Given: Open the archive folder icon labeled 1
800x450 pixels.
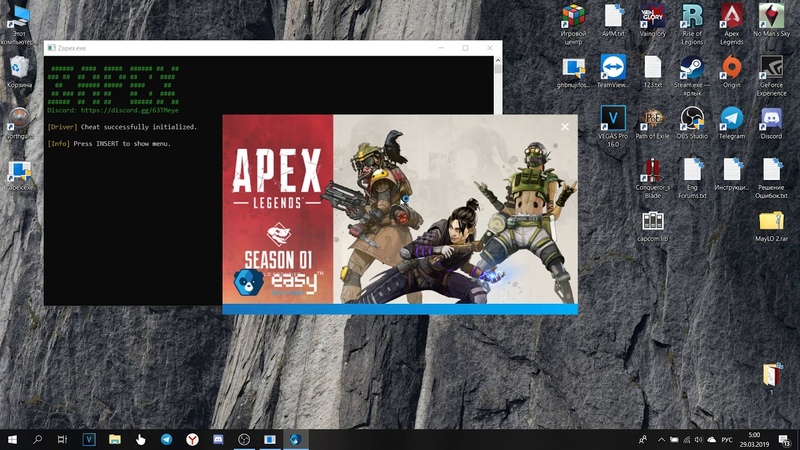Looking at the screenshot, I should pos(771,378).
